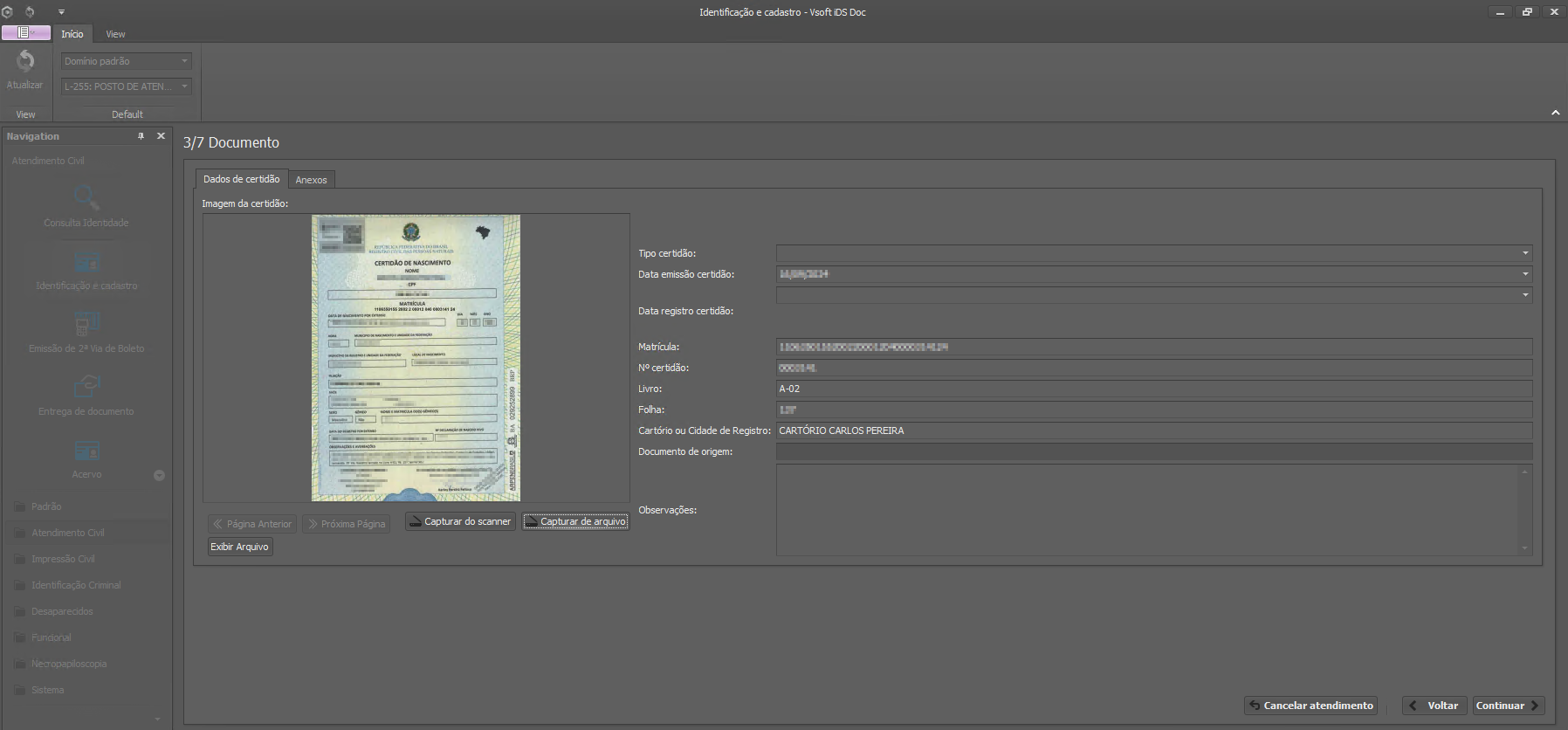Open the Tipo certidão dropdown
1568x730 pixels.
pos(1154,253)
